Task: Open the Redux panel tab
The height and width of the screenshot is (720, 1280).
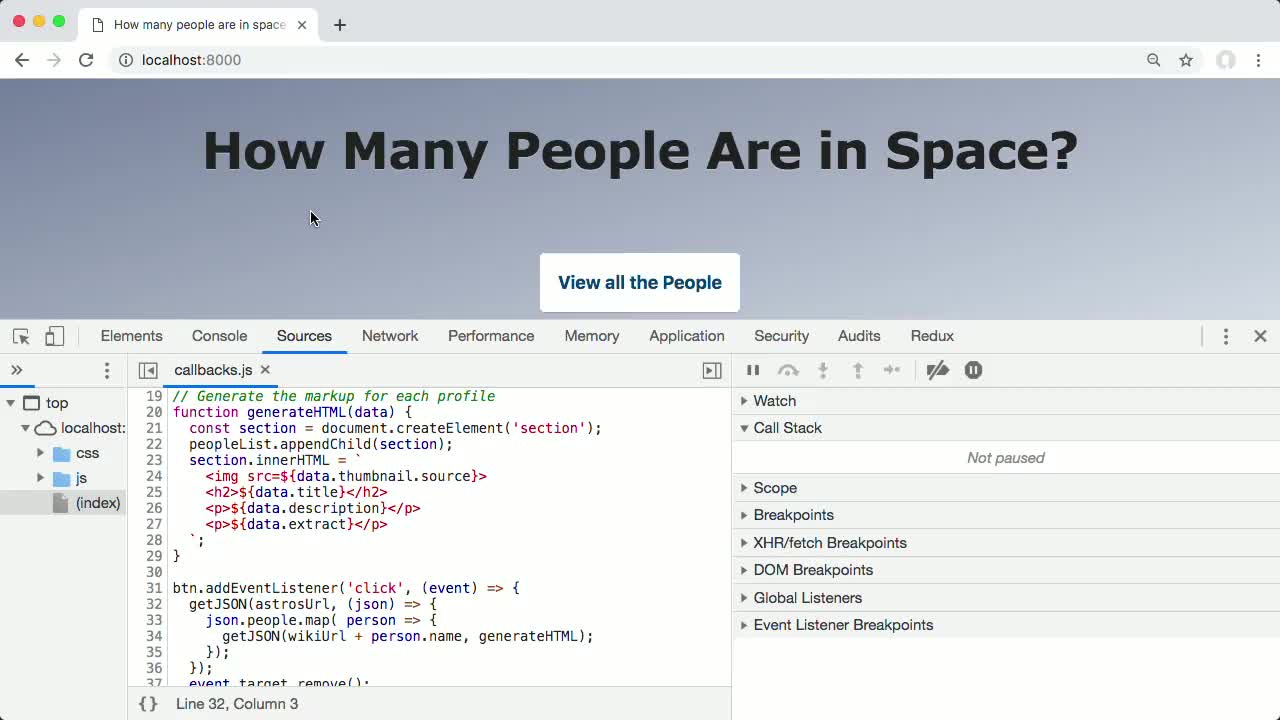Action: 932,336
